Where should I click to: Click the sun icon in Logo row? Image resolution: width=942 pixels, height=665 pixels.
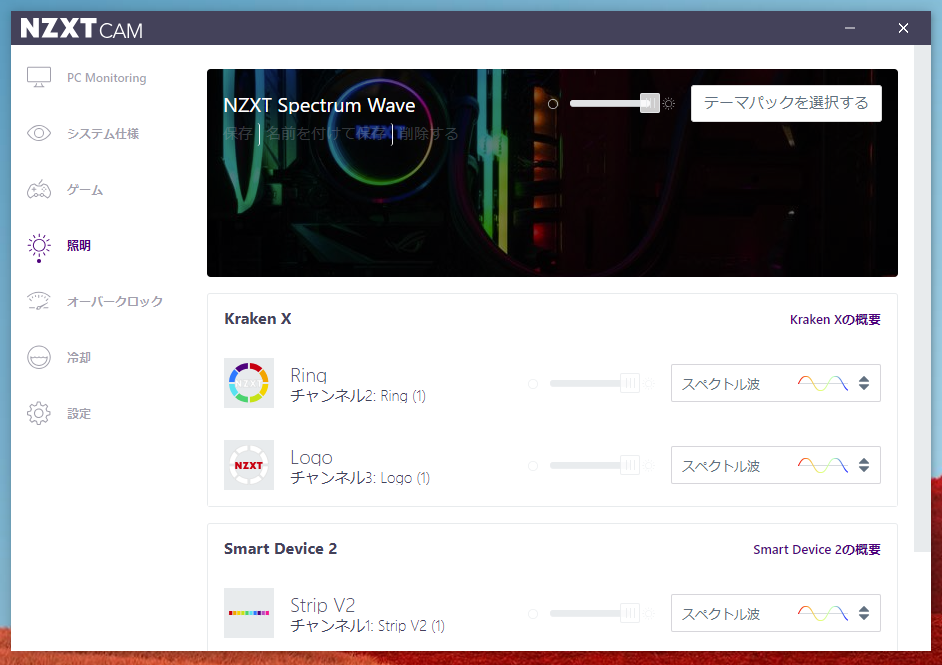649,466
